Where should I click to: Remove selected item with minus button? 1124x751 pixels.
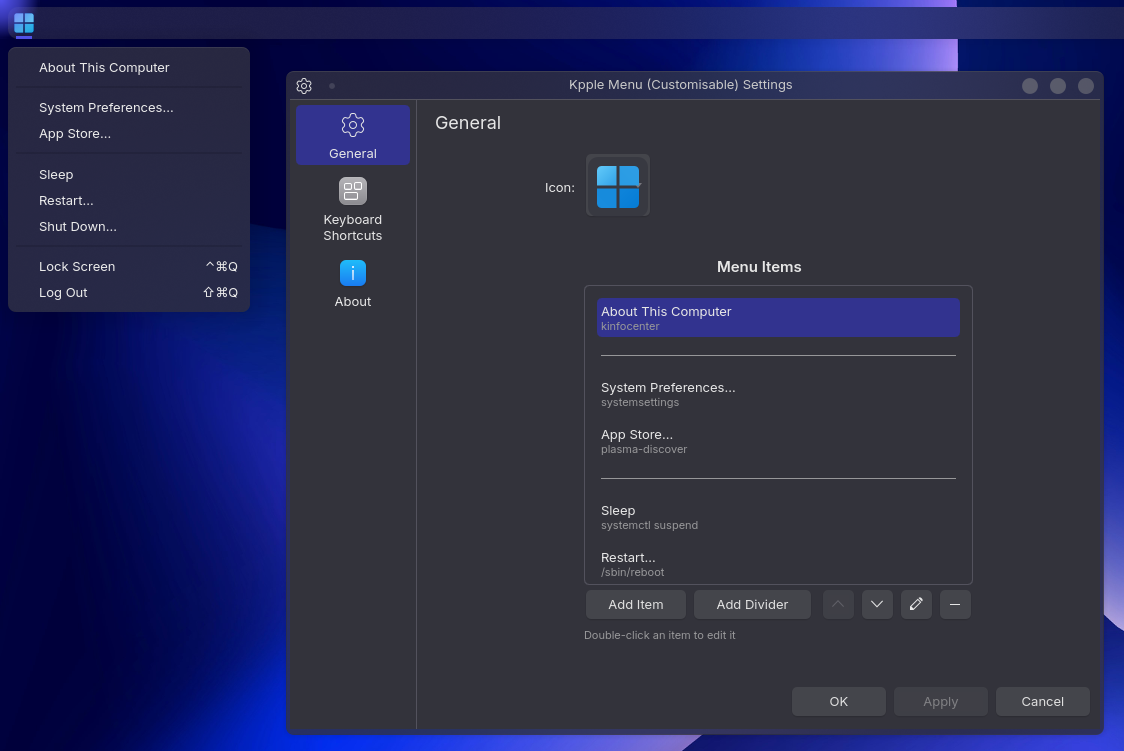click(x=955, y=605)
